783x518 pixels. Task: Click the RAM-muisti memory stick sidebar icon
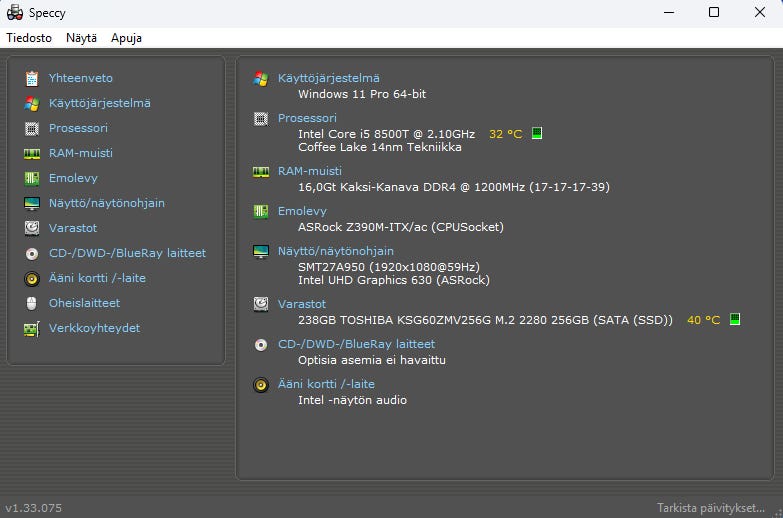pos(32,153)
